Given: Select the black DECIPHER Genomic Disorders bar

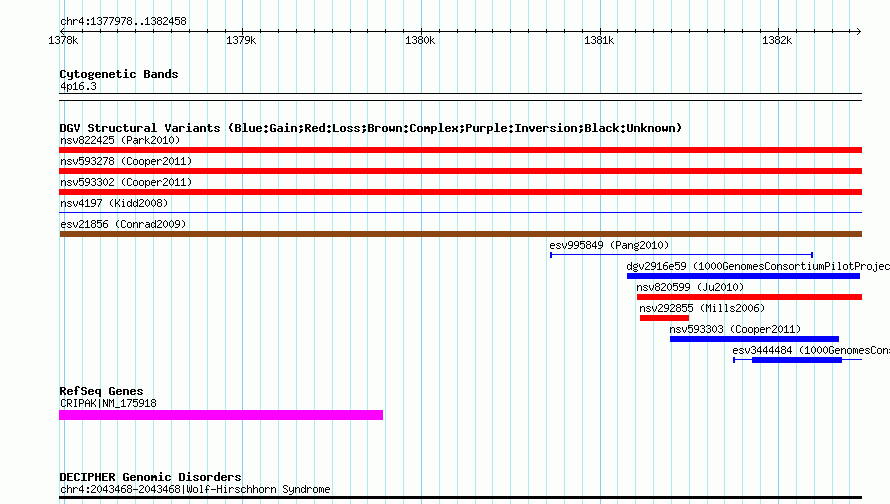Looking at the screenshot, I should point(460,498).
